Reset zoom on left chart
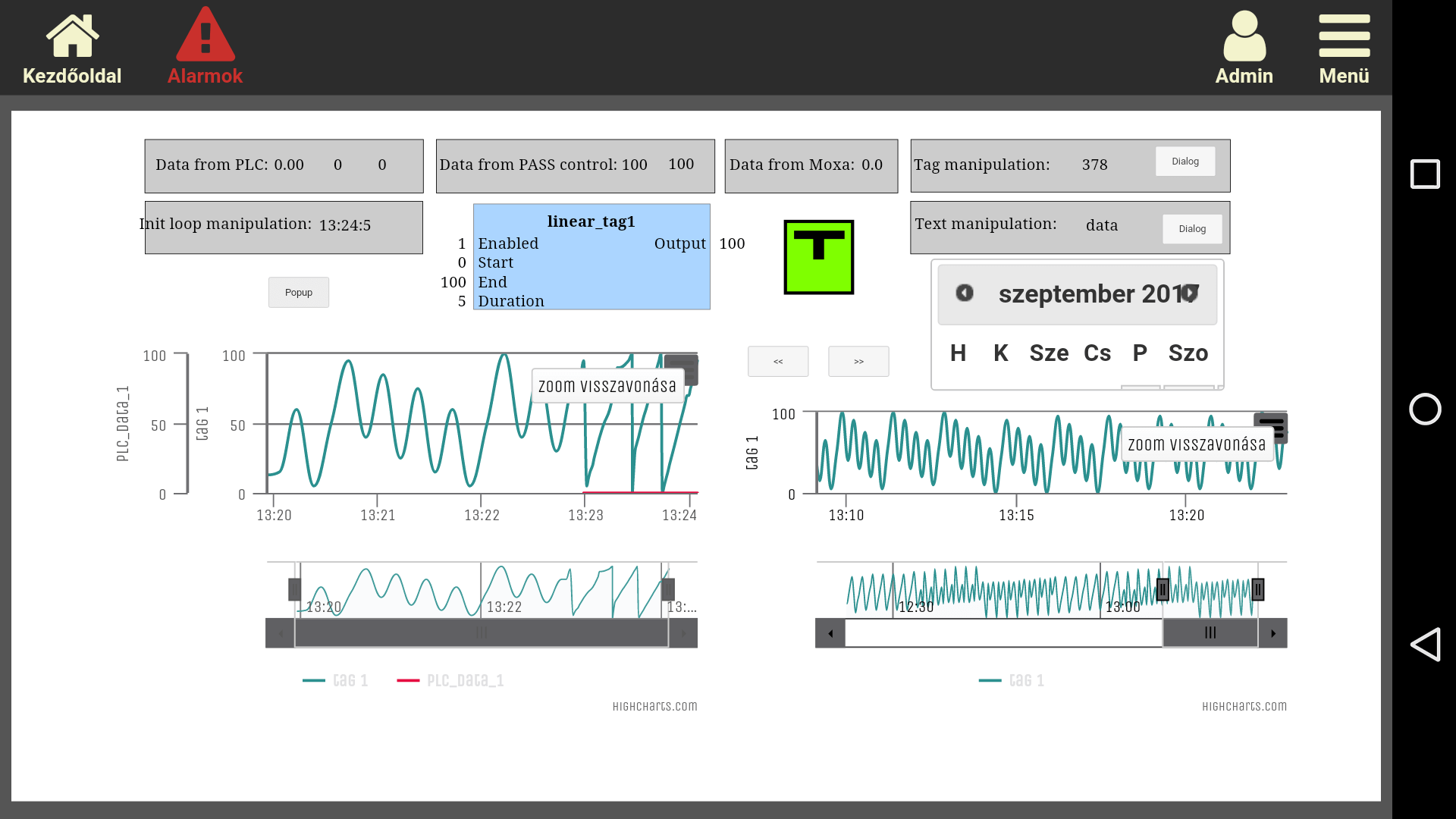The width and height of the screenshot is (1456, 819). [x=607, y=386]
